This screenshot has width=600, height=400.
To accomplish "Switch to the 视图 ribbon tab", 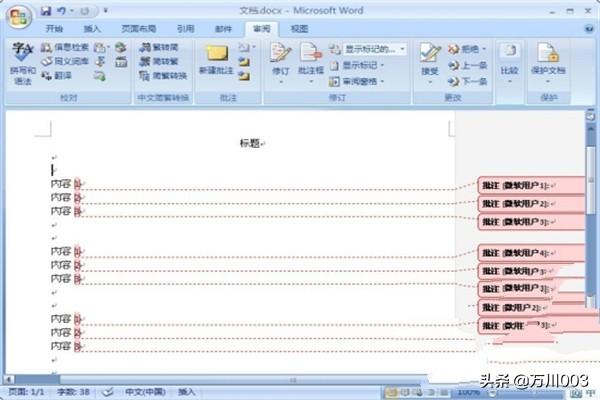I will point(299,29).
